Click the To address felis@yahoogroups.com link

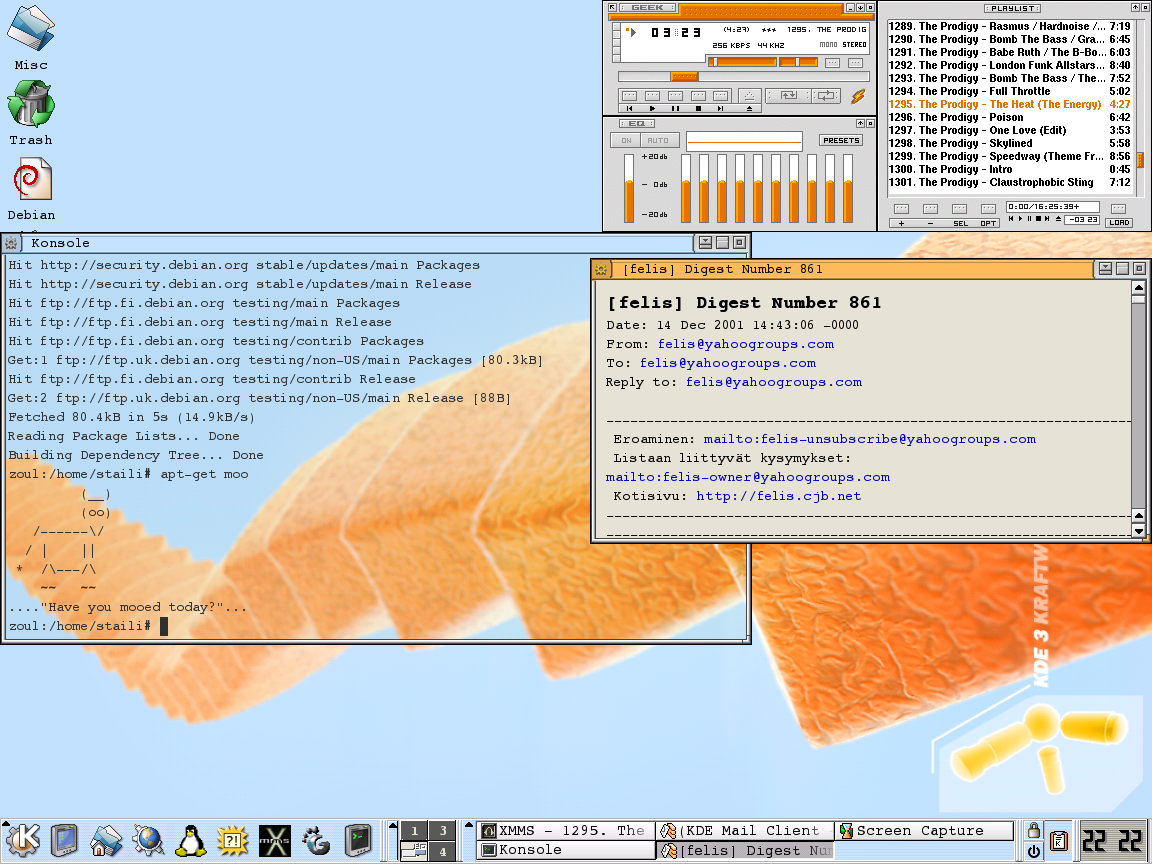pyautogui.click(x=727, y=363)
